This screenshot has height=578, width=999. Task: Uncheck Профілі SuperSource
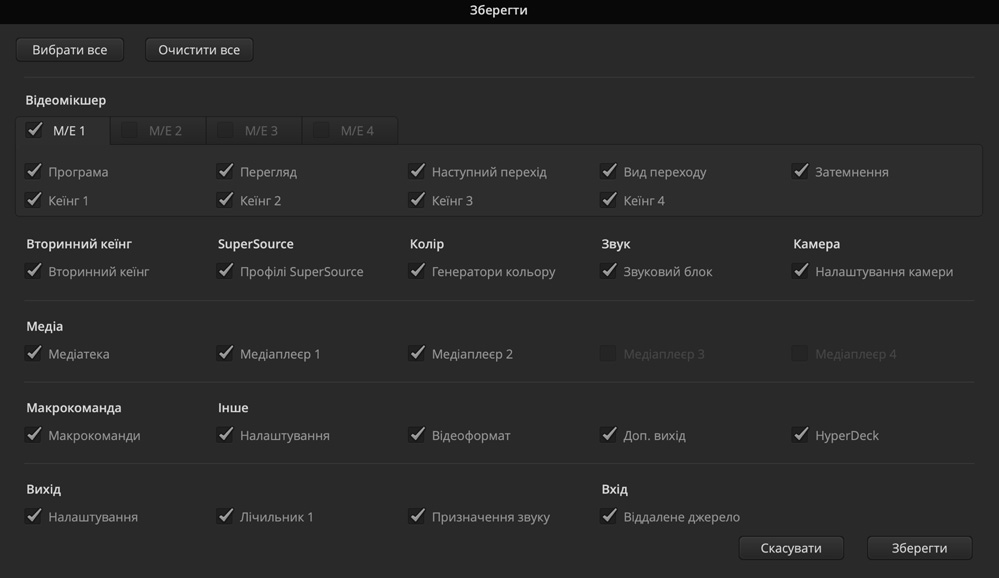(x=226, y=271)
